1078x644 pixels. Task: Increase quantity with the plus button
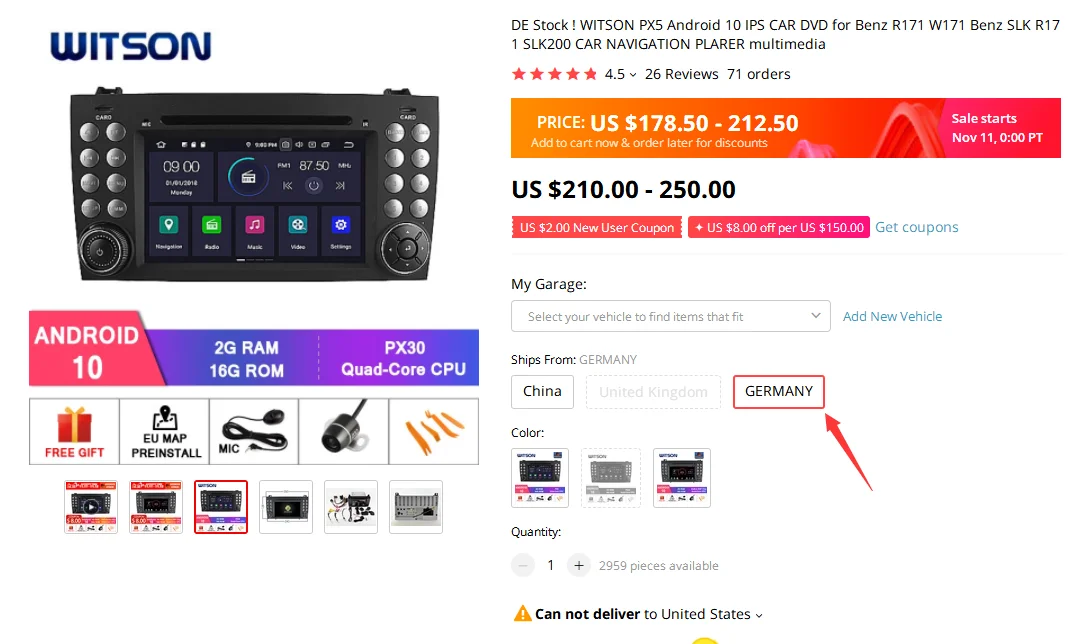579,565
